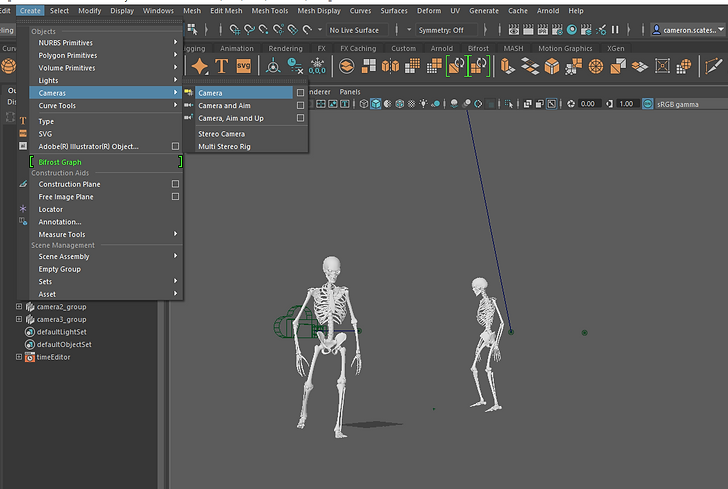Image resolution: width=728 pixels, height=489 pixels.
Task: Click the exposure value field showing 0.00
Action: pos(588,104)
